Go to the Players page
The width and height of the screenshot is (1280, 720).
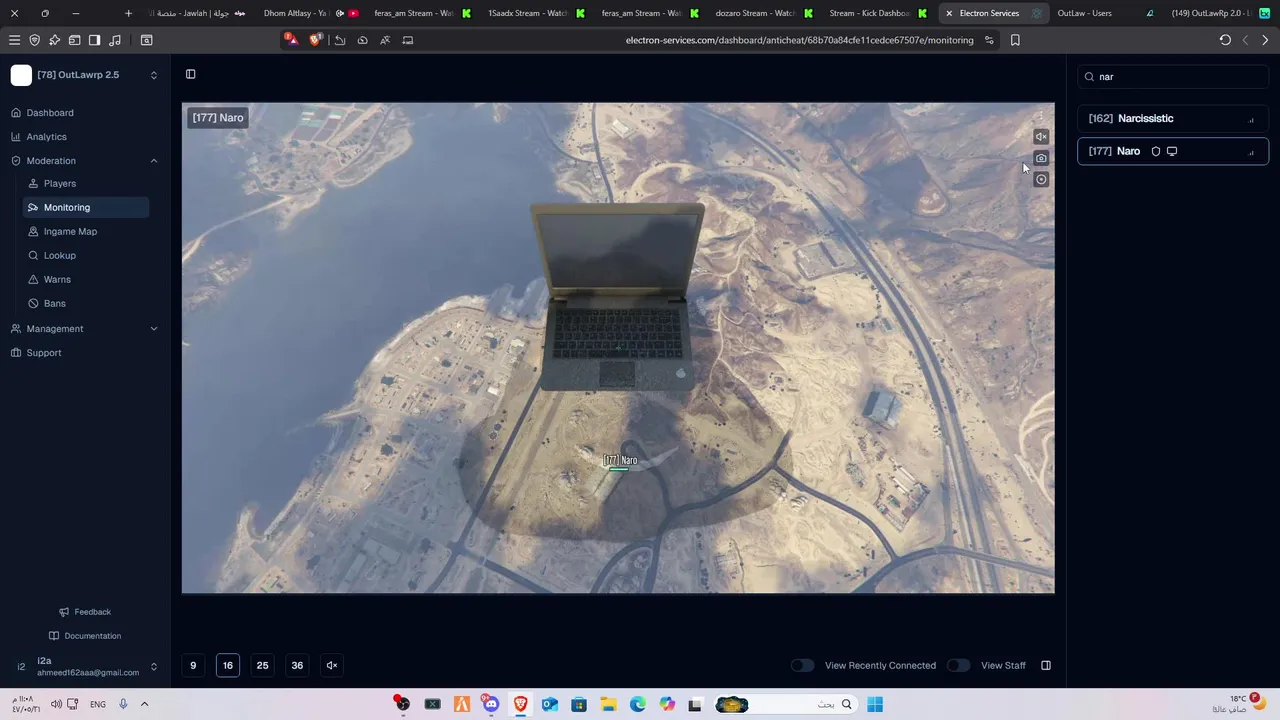86,184
